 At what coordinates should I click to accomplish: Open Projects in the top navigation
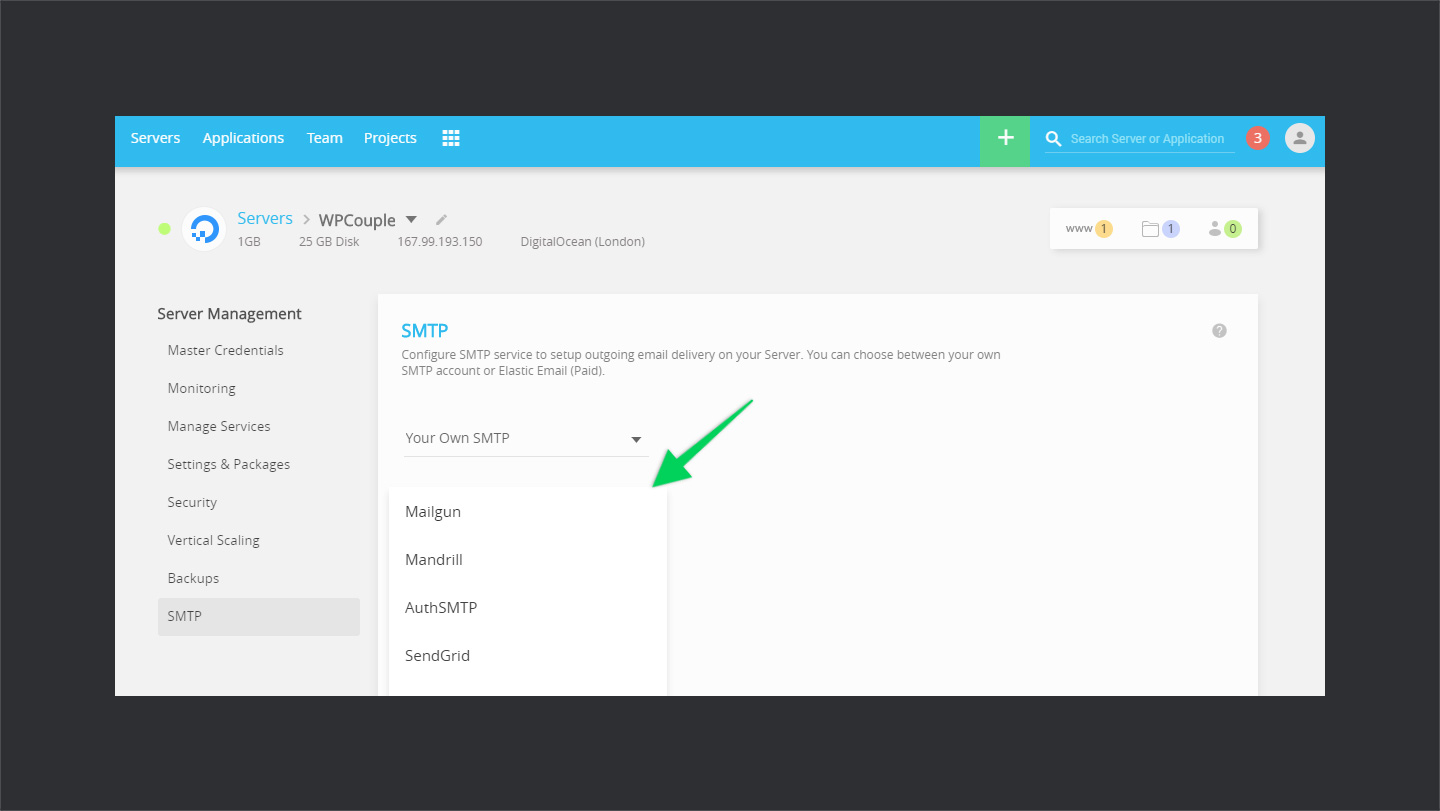(390, 138)
